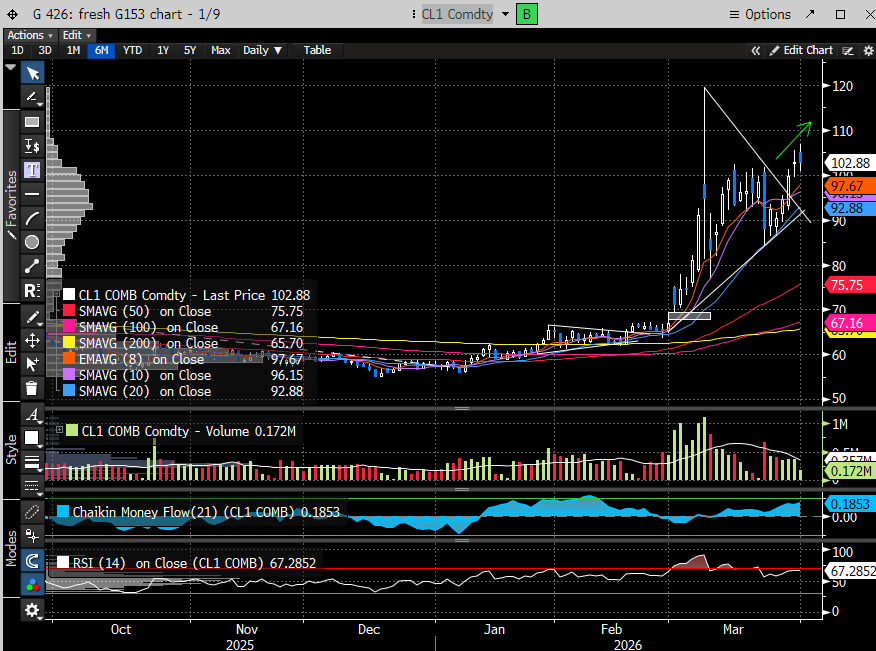876x651 pixels.
Task: Select the 1Y range tab
Action: (163, 50)
